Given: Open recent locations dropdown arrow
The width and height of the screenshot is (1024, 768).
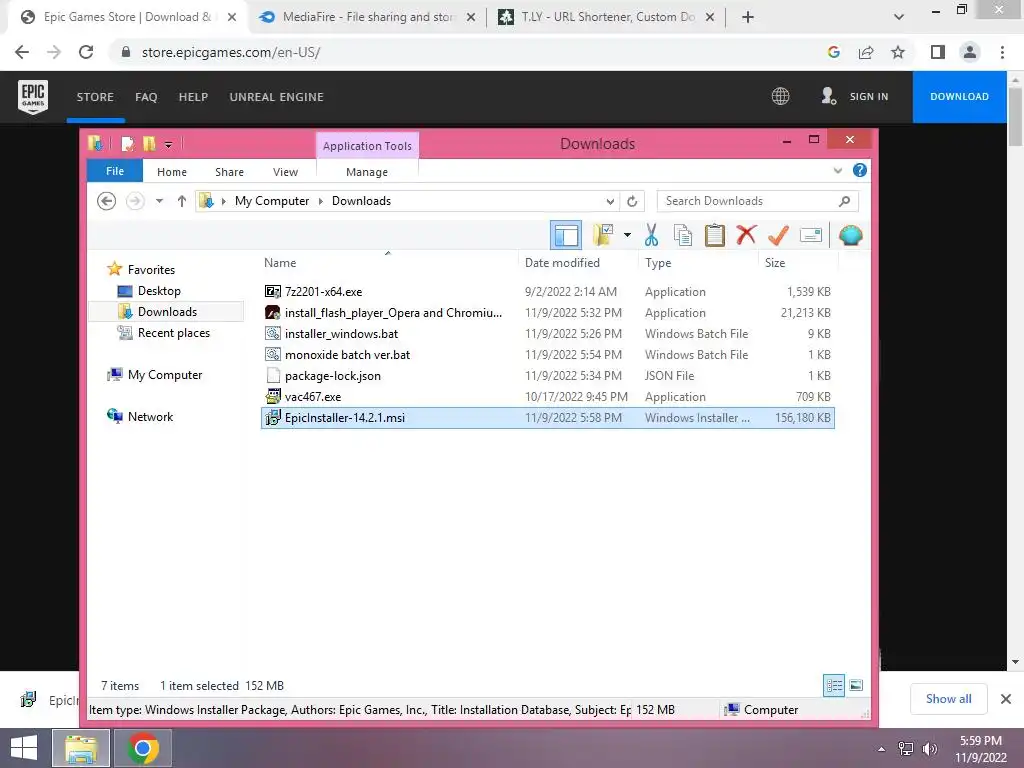Looking at the screenshot, I should (159, 201).
